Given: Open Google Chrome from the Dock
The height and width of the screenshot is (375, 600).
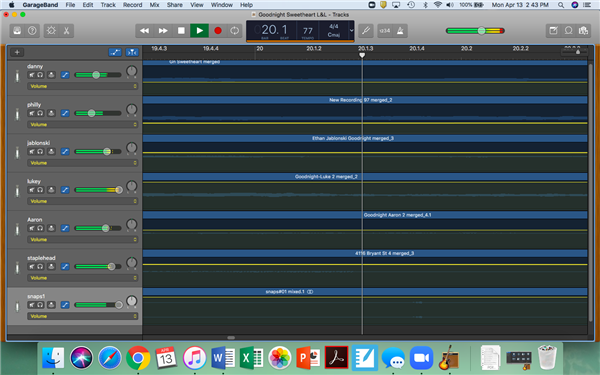Looking at the screenshot, I should coord(138,358).
